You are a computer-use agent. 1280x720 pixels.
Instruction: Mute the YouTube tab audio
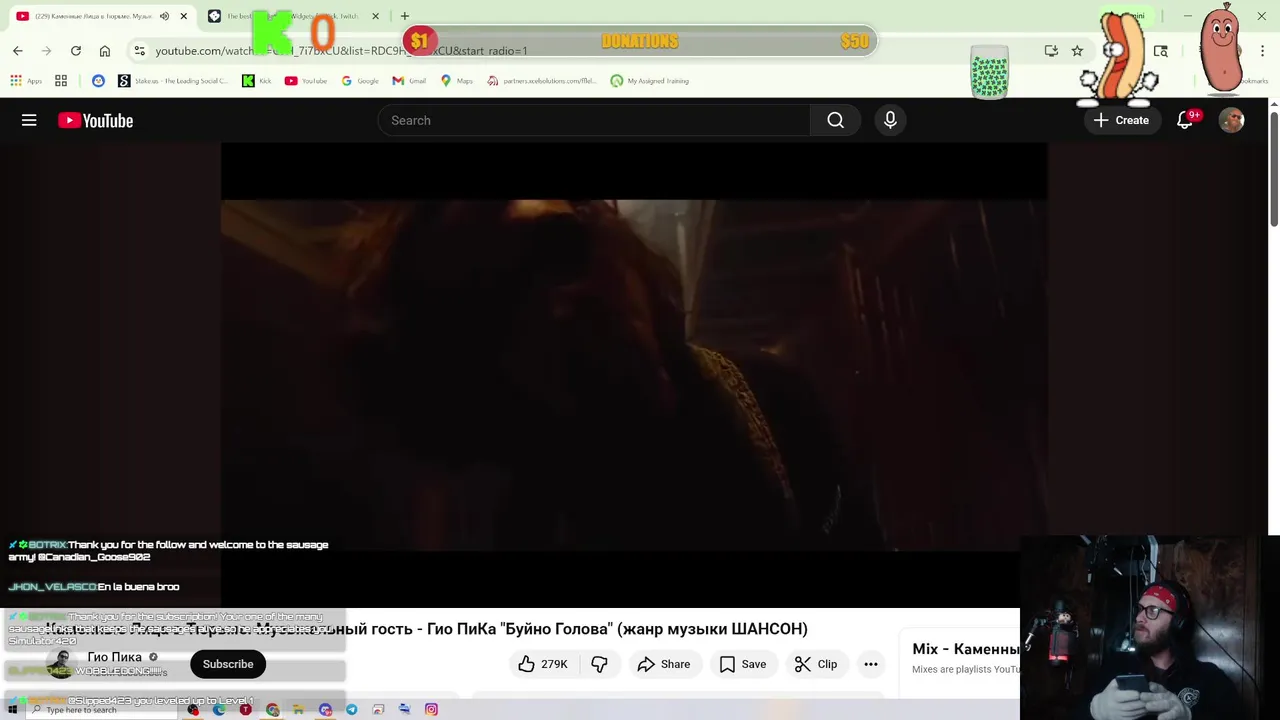tap(164, 16)
